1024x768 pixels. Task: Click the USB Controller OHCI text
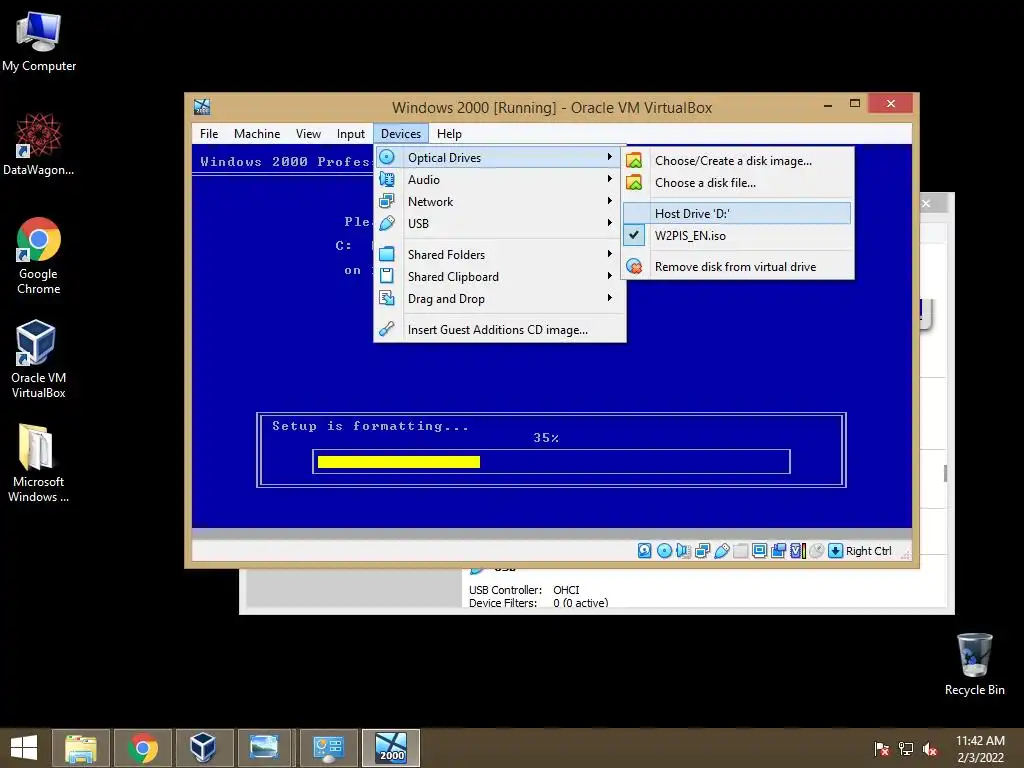[x=524, y=590]
